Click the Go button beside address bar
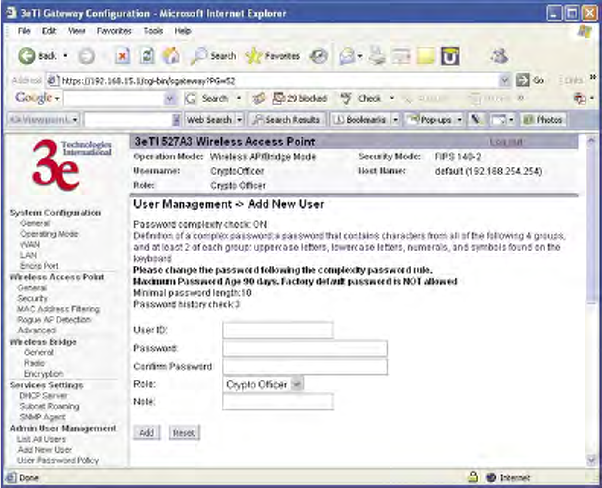 point(530,81)
